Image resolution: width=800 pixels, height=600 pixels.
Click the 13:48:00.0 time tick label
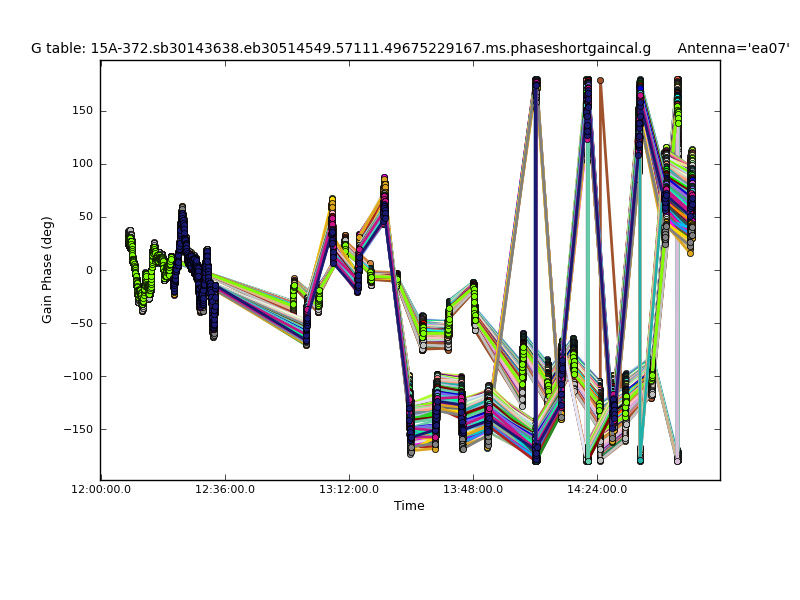473,489
